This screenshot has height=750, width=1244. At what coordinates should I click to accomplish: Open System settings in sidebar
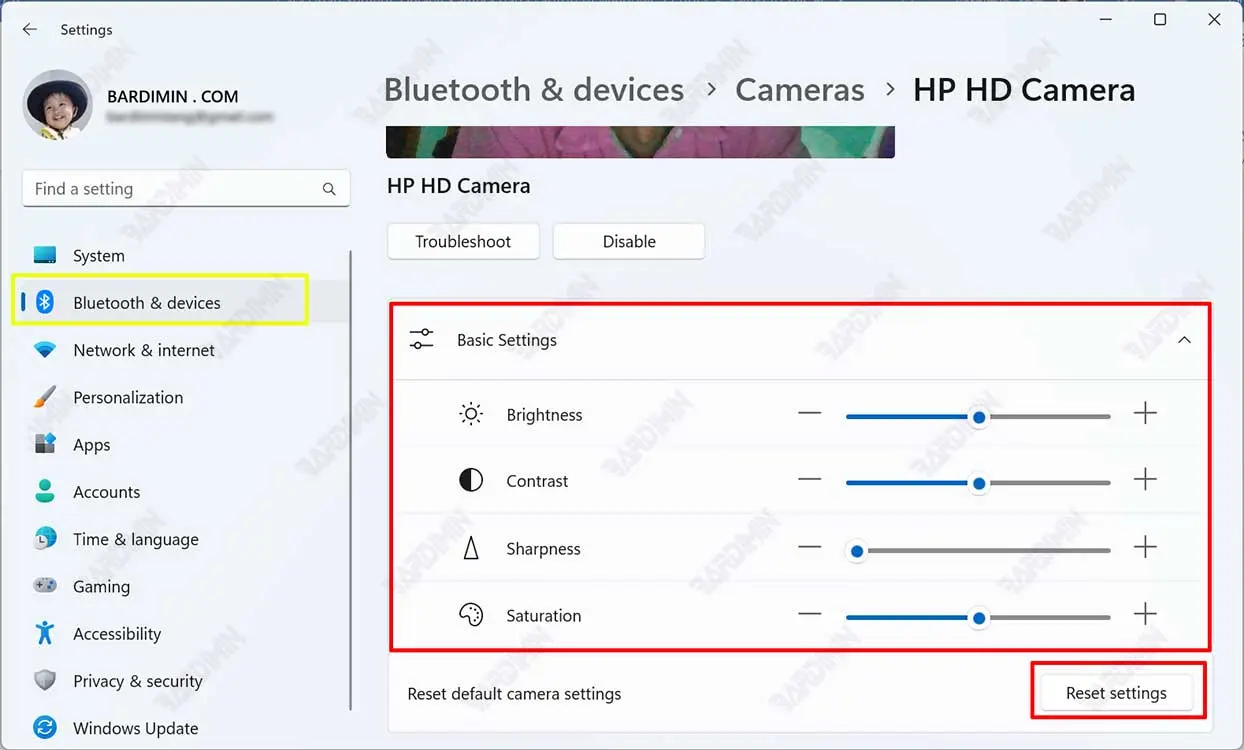click(x=98, y=256)
